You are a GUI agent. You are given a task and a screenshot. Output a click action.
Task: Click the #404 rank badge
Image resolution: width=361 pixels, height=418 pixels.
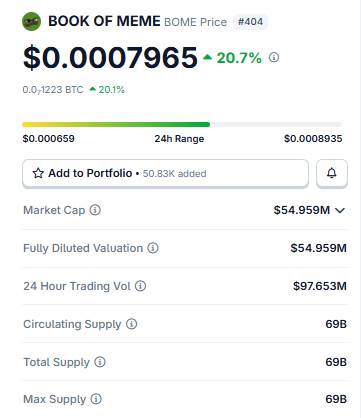coord(250,22)
